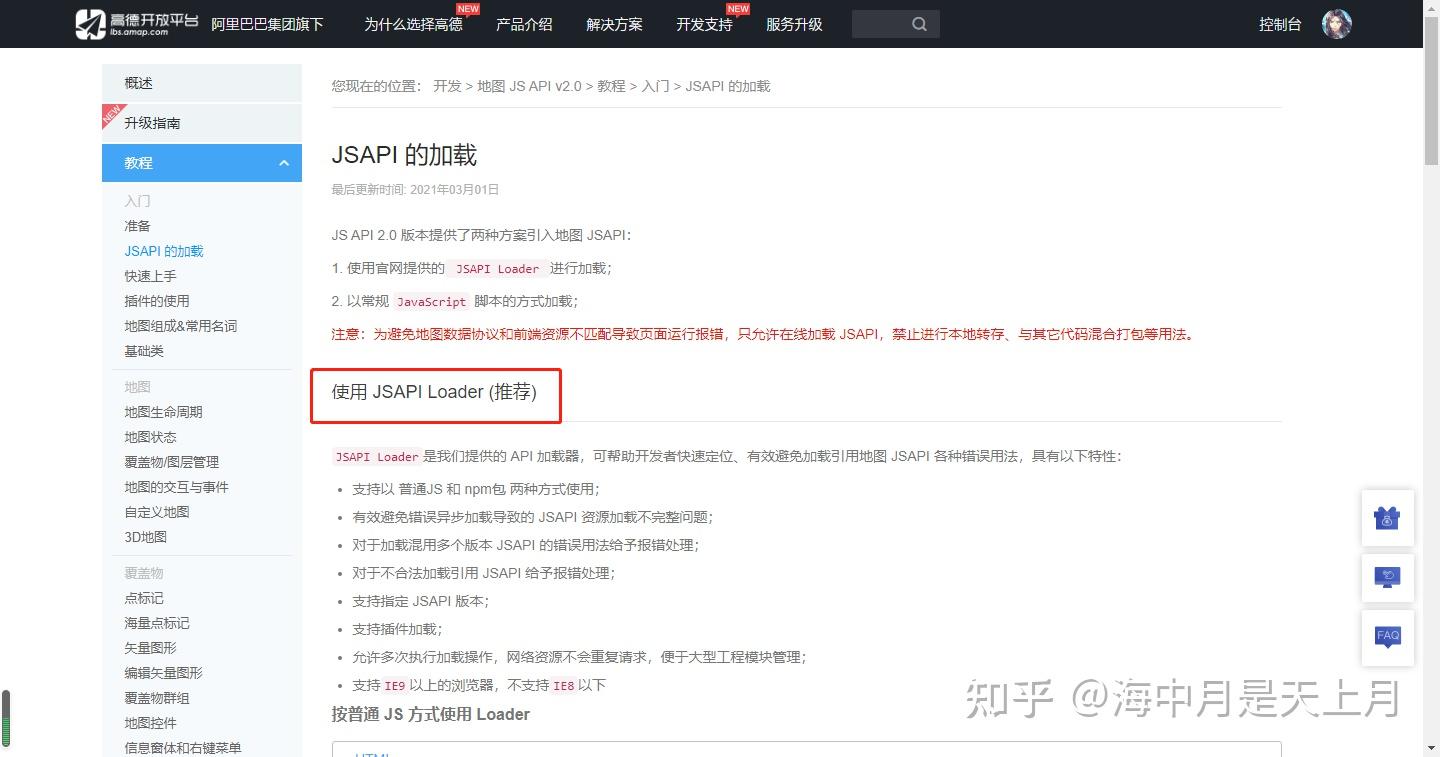Open the 3D地图 sidebar link
Screen dimensions: 1440x757
[146, 536]
